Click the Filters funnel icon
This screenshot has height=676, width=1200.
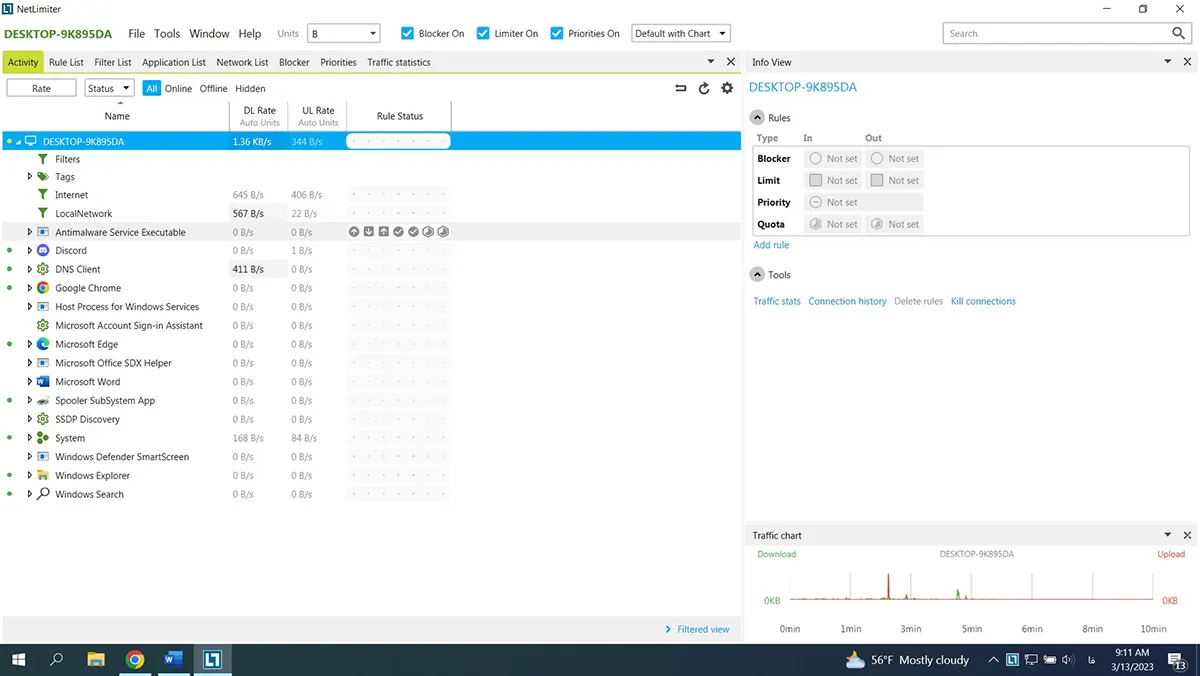pos(43,159)
